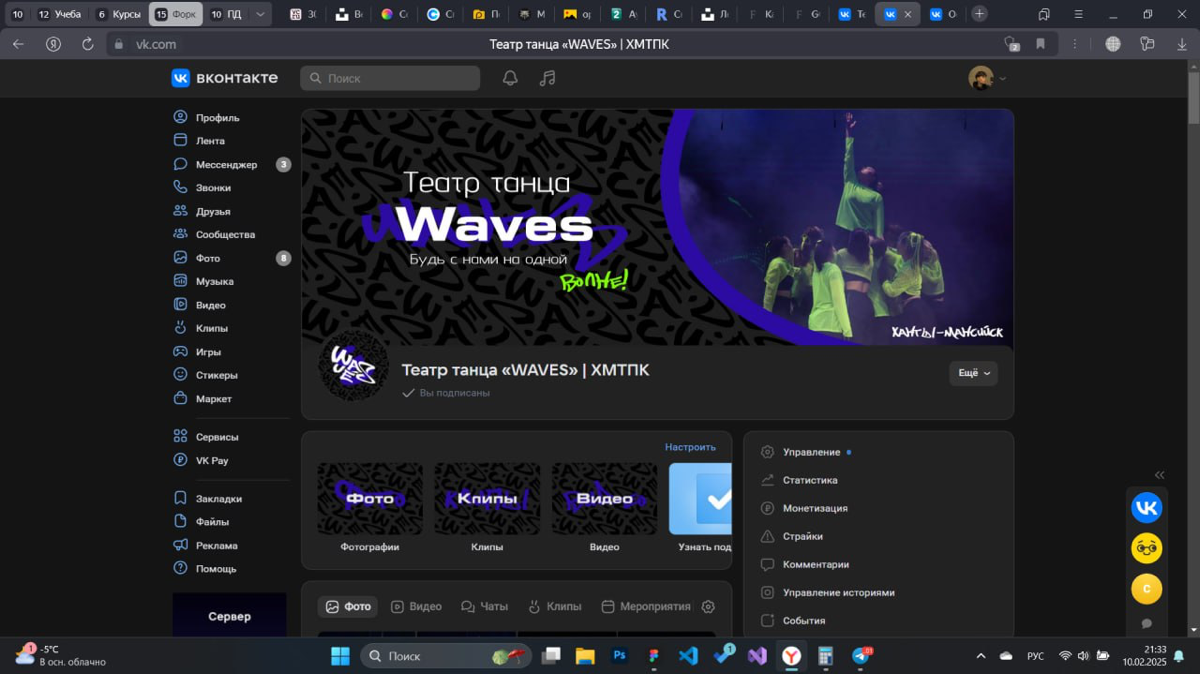Open the Друзья section
This screenshot has width=1200, height=674.
pyautogui.click(x=202, y=211)
